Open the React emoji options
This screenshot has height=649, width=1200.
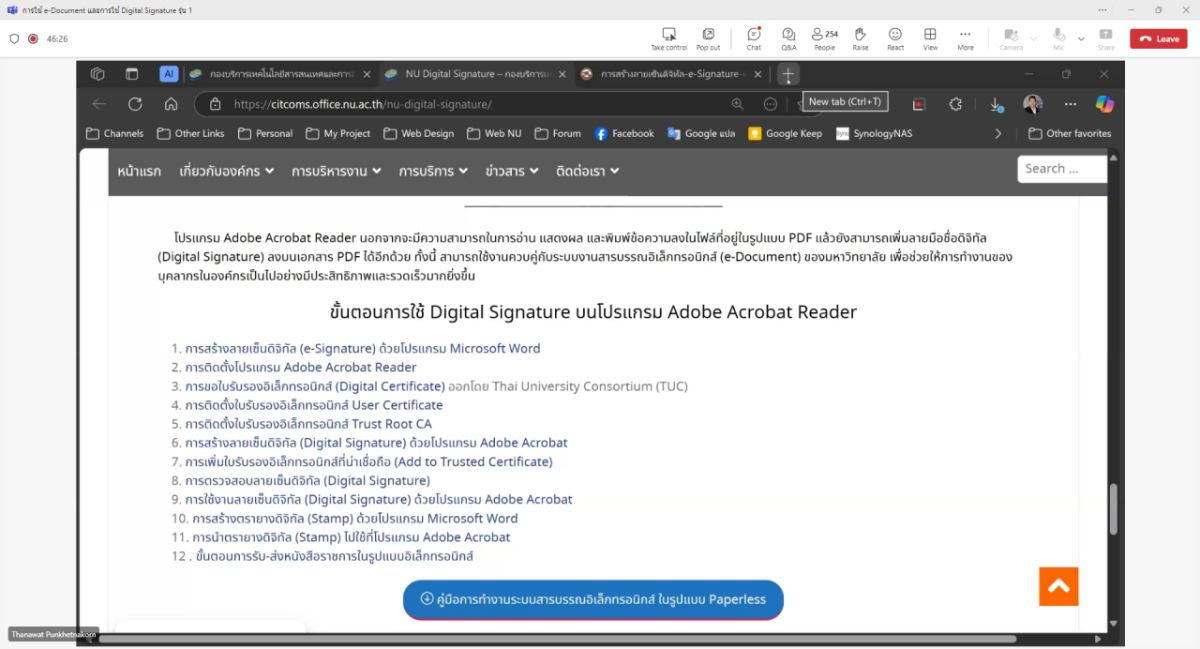[x=895, y=38]
